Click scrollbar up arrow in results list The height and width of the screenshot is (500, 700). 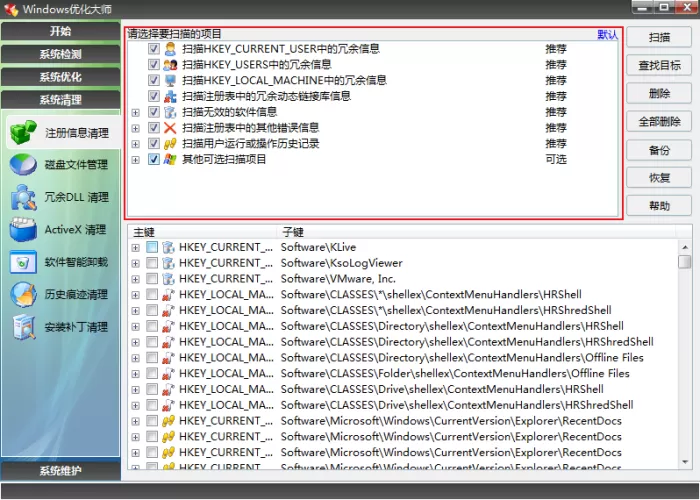(x=685, y=247)
